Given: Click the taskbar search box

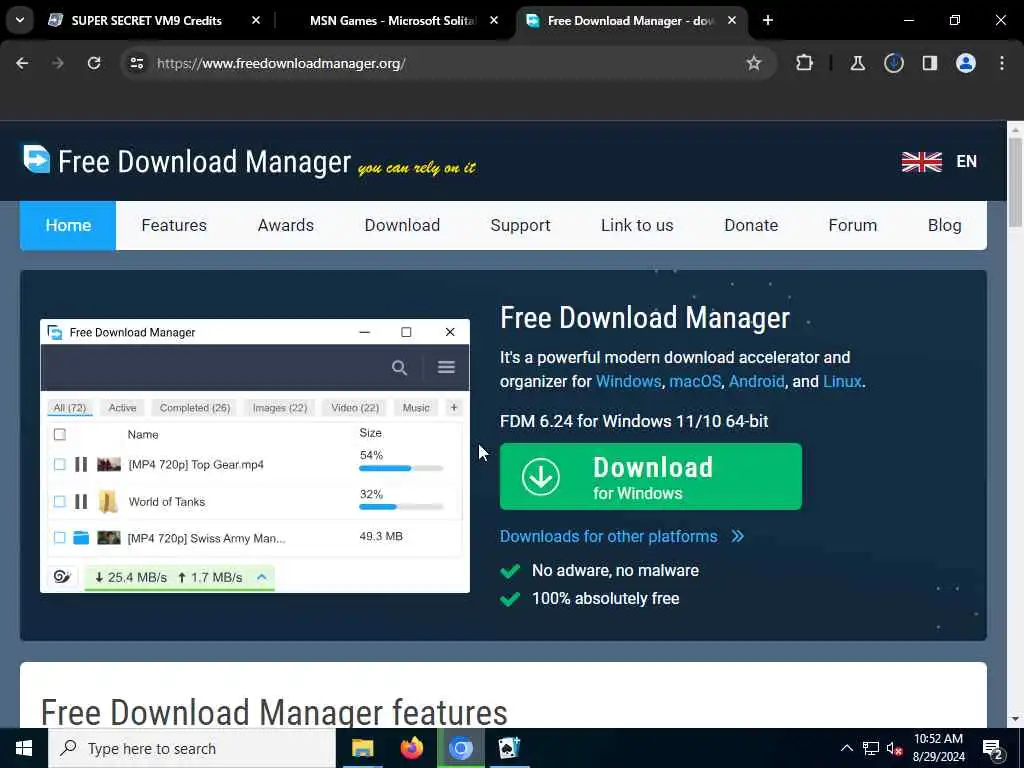Looking at the screenshot, I should pyautogui.click(x=192, y=748).
